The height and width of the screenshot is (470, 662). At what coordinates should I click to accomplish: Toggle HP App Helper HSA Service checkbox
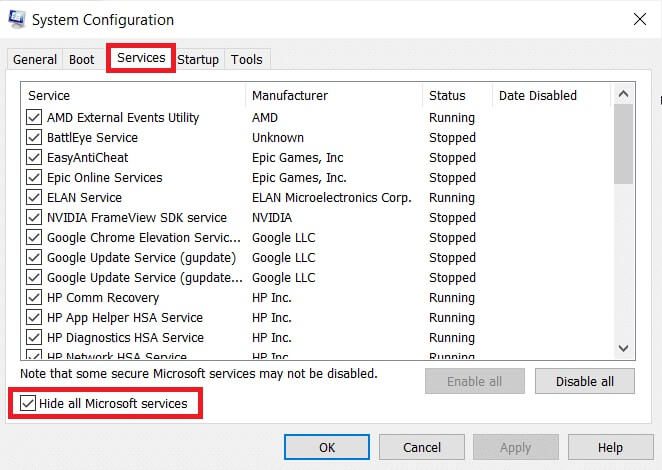click(34, 317)
